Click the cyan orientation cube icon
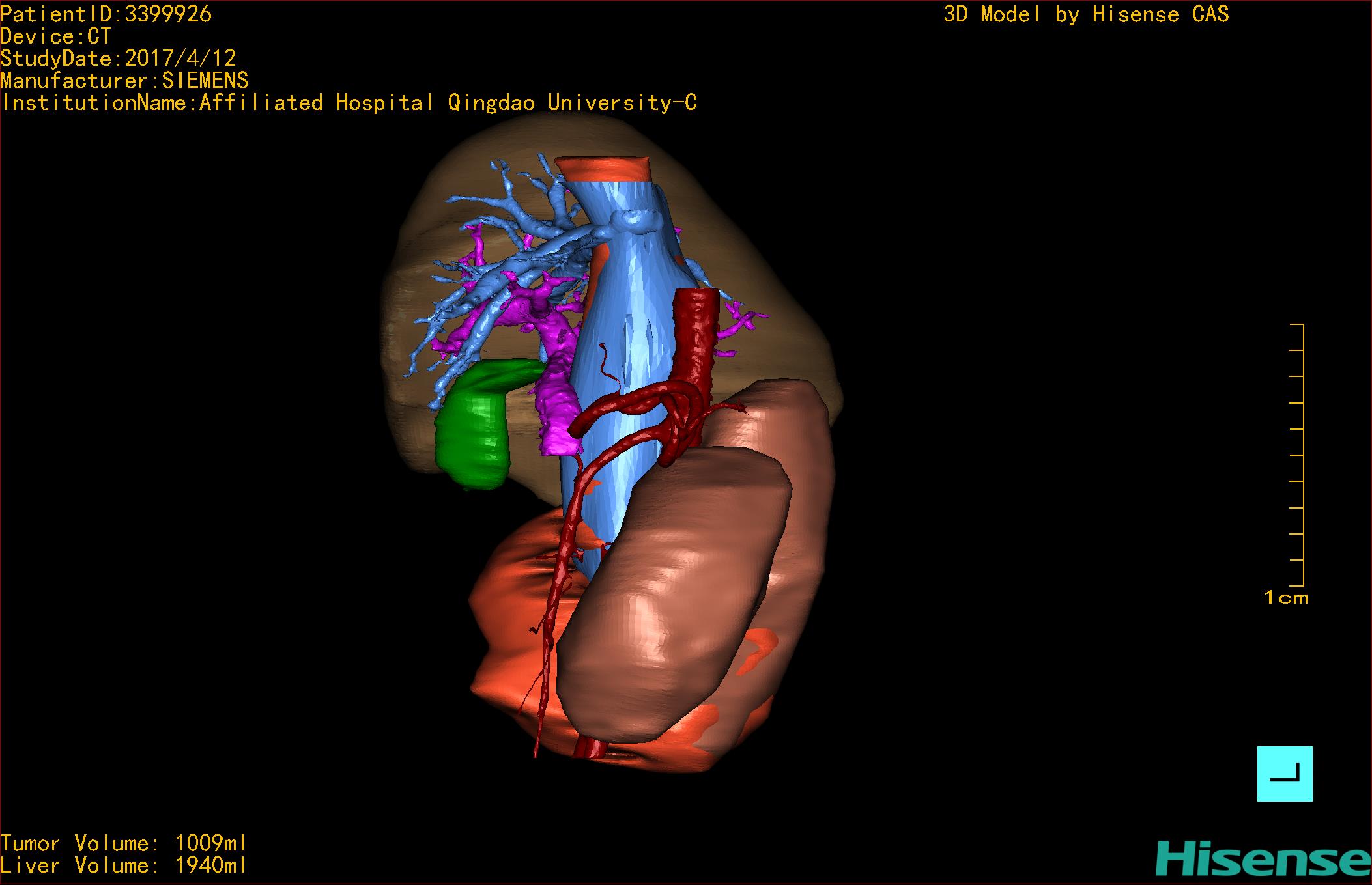Screen dimensions: 1372x885 tap(1284, 774)
